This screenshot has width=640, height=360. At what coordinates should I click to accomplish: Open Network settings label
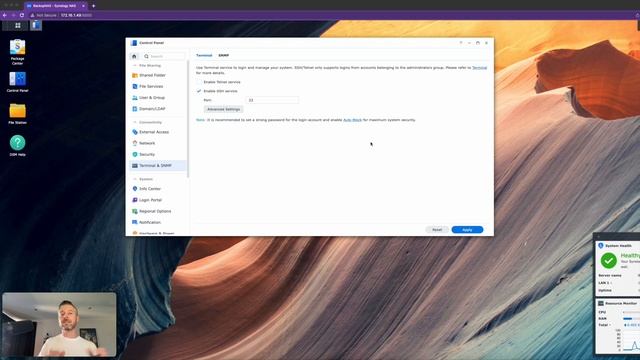pyautogui.click(x=147, y=143)
